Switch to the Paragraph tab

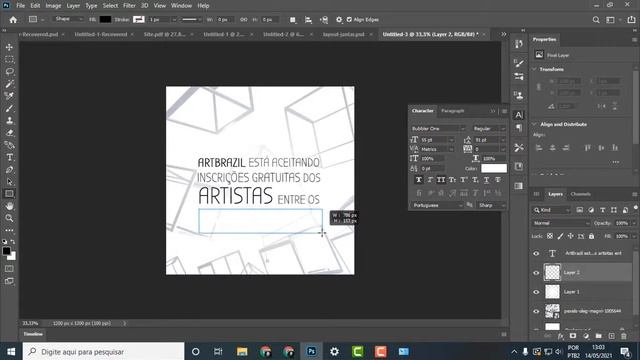click(453, 111)
